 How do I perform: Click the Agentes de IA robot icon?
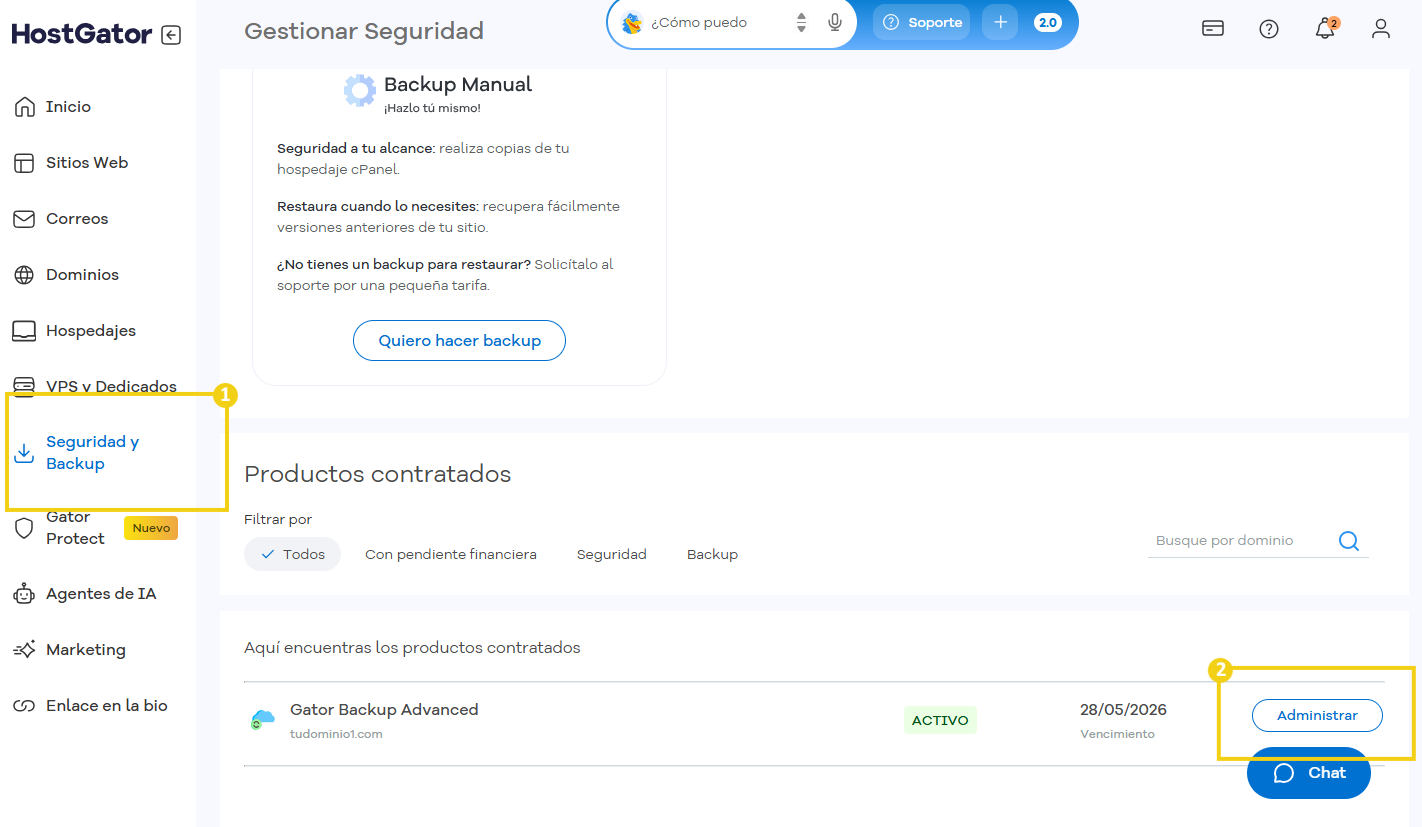24,594
